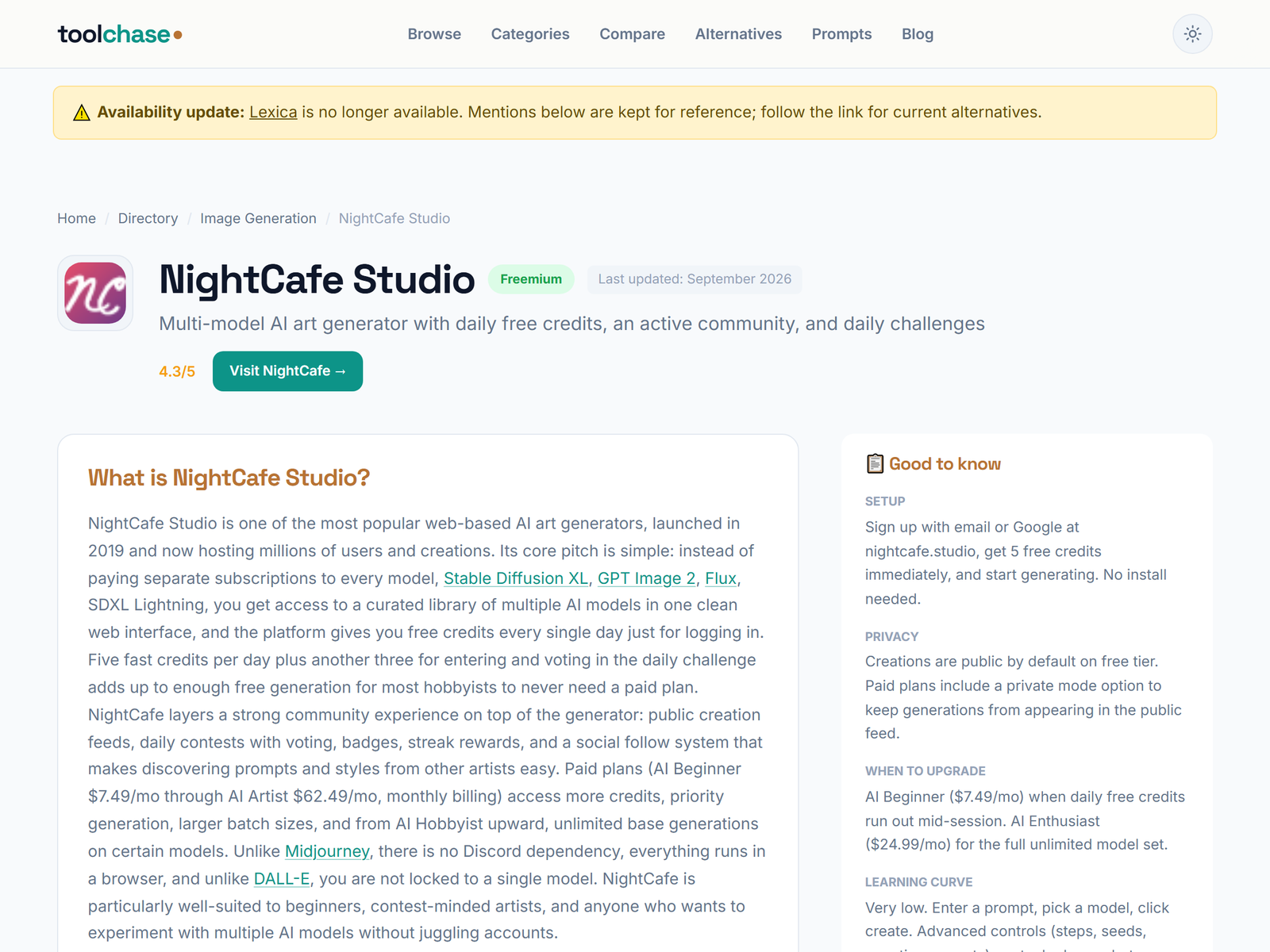Click the Good to know heading
Screen dimensions: 1270x952
(945, 464)
